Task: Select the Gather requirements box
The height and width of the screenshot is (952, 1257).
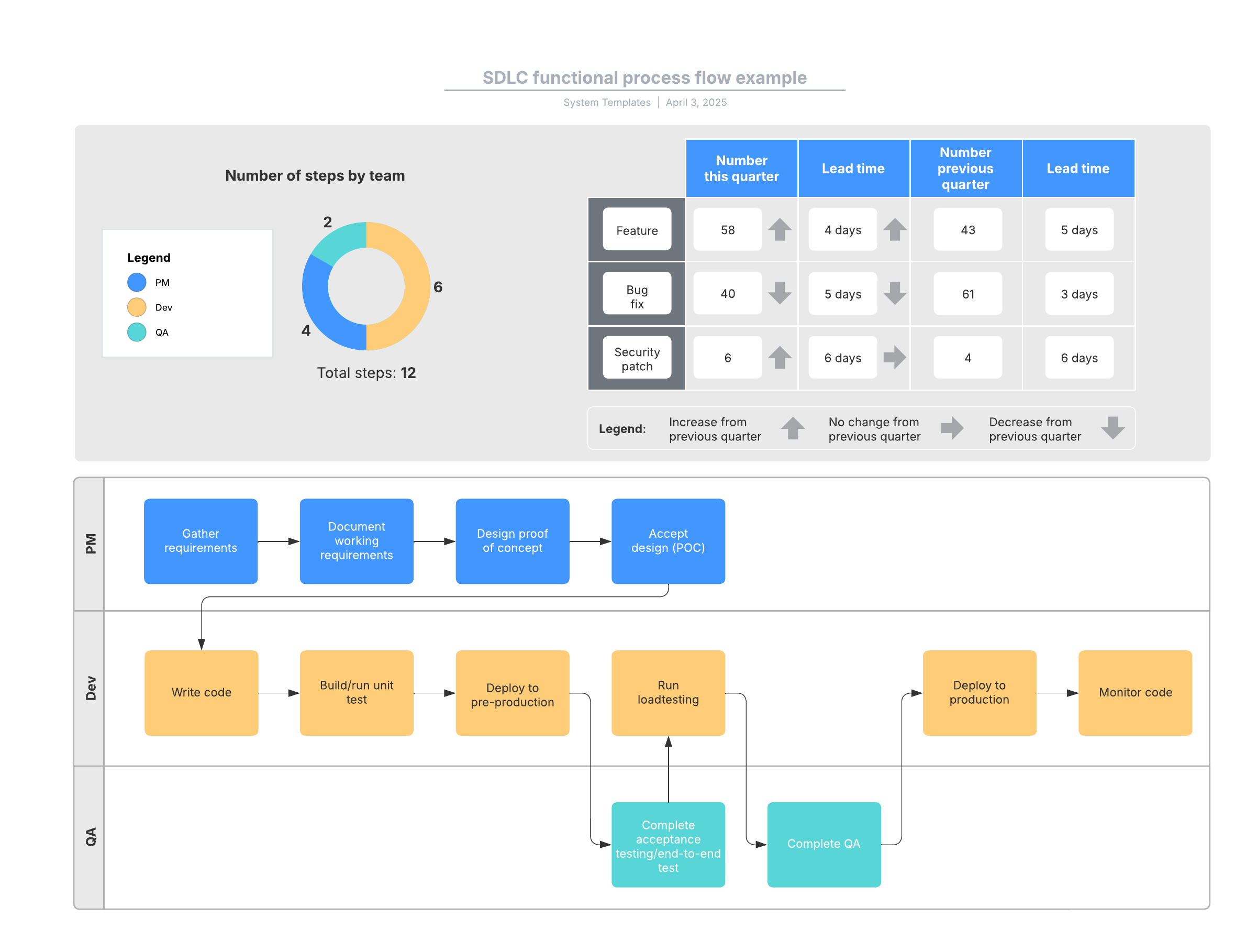Action: [201, 541]
